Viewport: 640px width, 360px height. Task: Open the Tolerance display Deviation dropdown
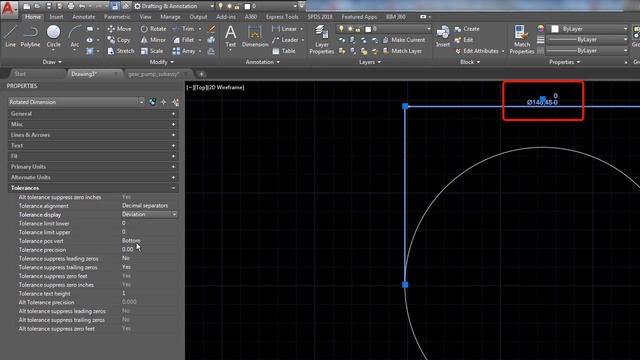[174, 214]
